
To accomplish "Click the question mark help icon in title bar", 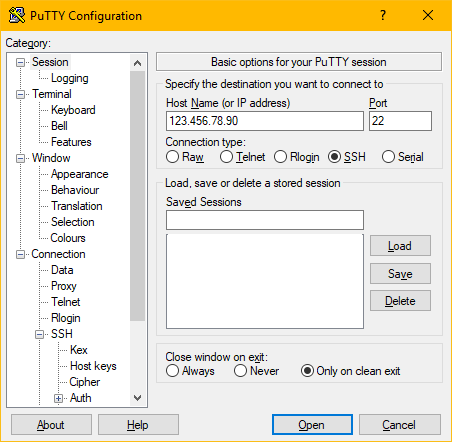I will coord(383,15).
